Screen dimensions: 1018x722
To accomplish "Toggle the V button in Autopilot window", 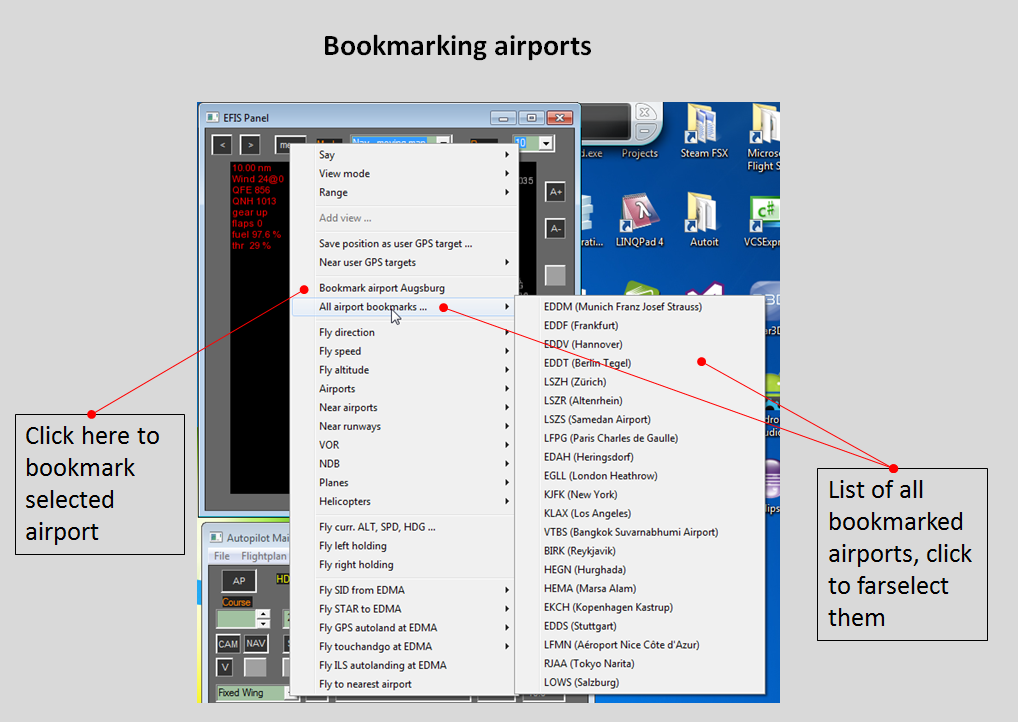I will (225, 667).
